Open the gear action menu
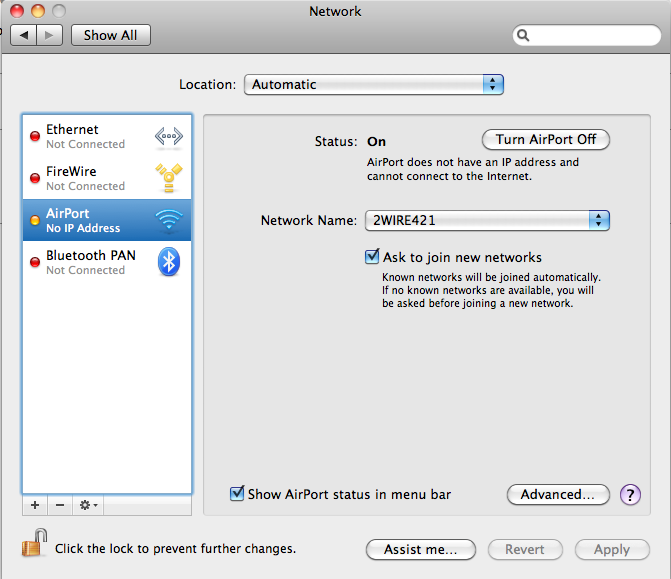The image size is (671, 579). [88, 505]
